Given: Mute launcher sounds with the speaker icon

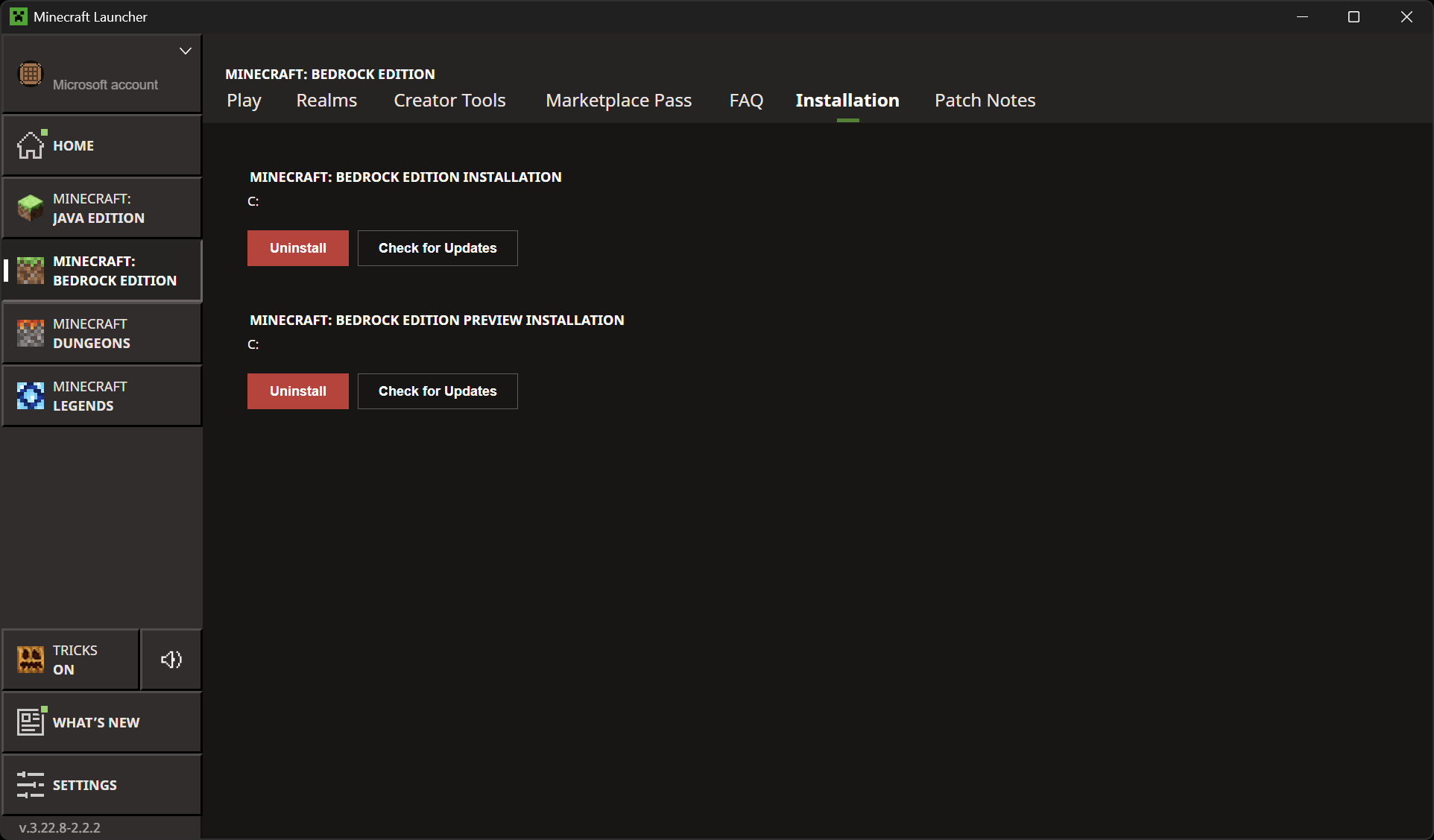Looking at the screenshot, I should pyautogui.click(x=170, y=659).
